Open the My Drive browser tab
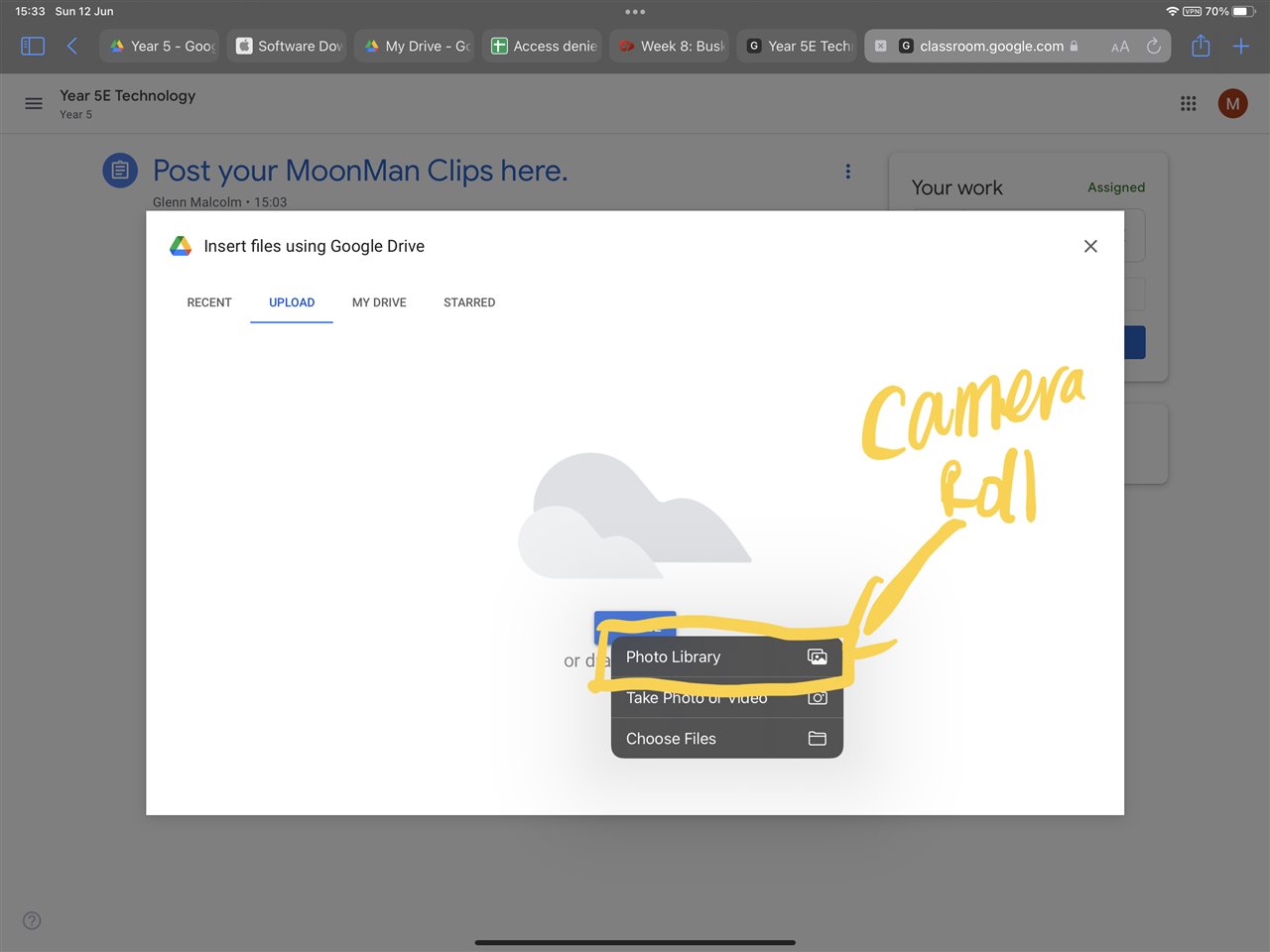1270x952 pixels. 415,46
